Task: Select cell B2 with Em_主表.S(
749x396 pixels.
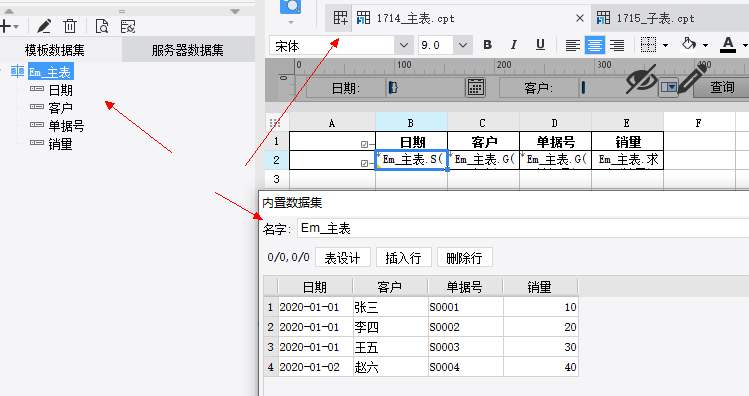Action: (x=412, y=160)
